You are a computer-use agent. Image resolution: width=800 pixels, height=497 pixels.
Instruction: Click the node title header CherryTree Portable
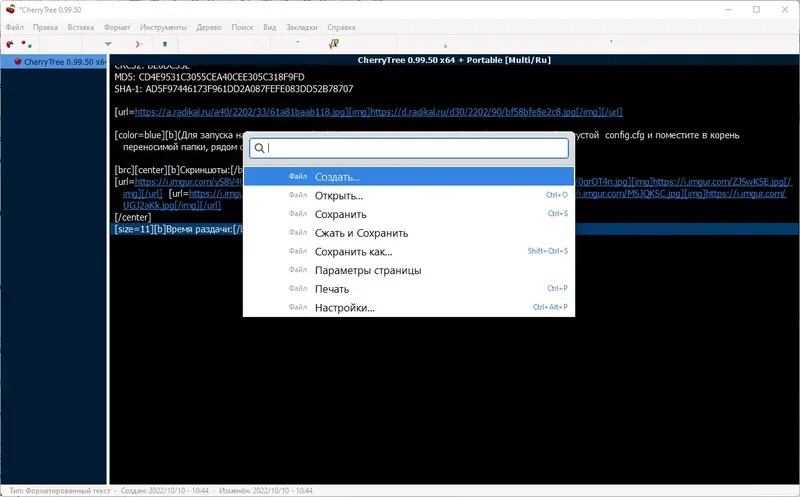pyautogui.click(x=454, y=60)
